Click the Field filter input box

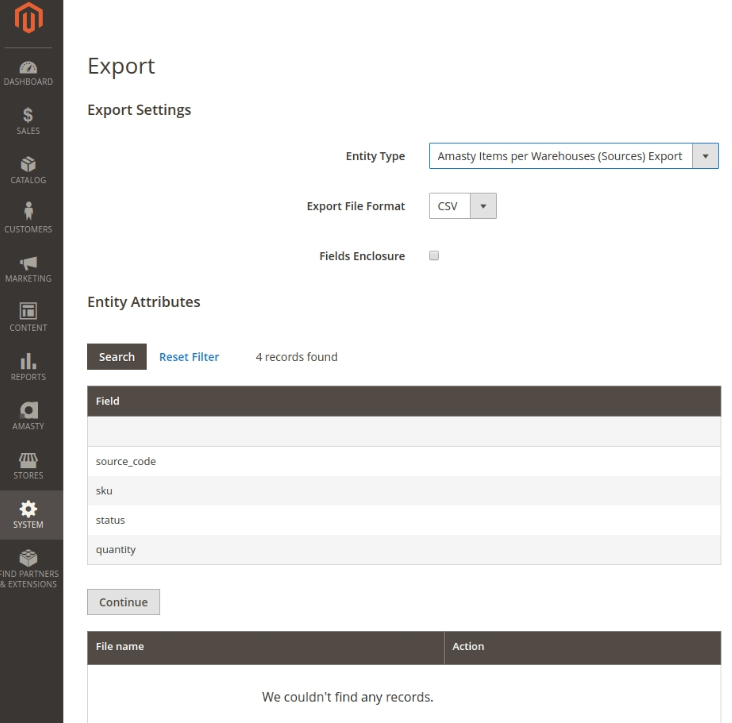click(x=403, y=432)
